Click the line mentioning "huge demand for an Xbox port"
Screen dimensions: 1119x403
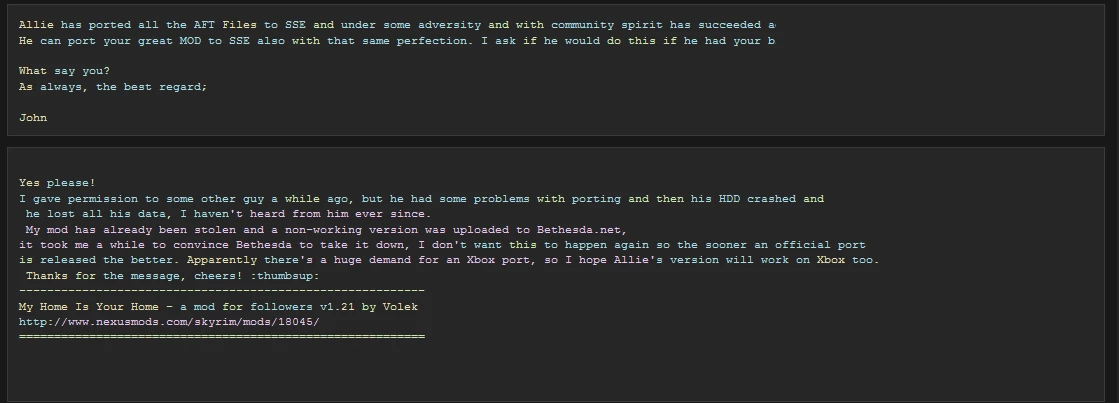pyautogui.click(x=449, y=260)
